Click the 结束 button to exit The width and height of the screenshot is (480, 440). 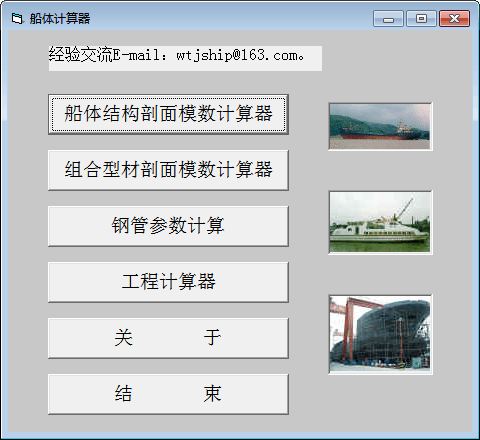click(x=168, y=394)
